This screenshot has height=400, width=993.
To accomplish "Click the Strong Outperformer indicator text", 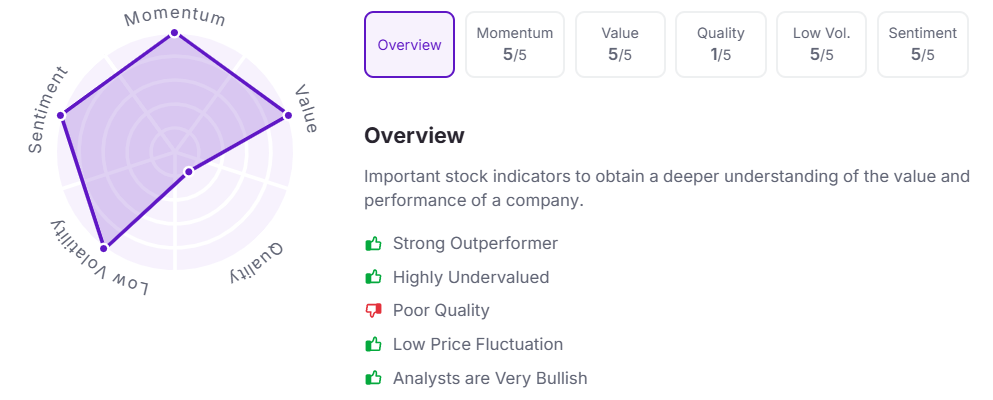I will 476,244.
